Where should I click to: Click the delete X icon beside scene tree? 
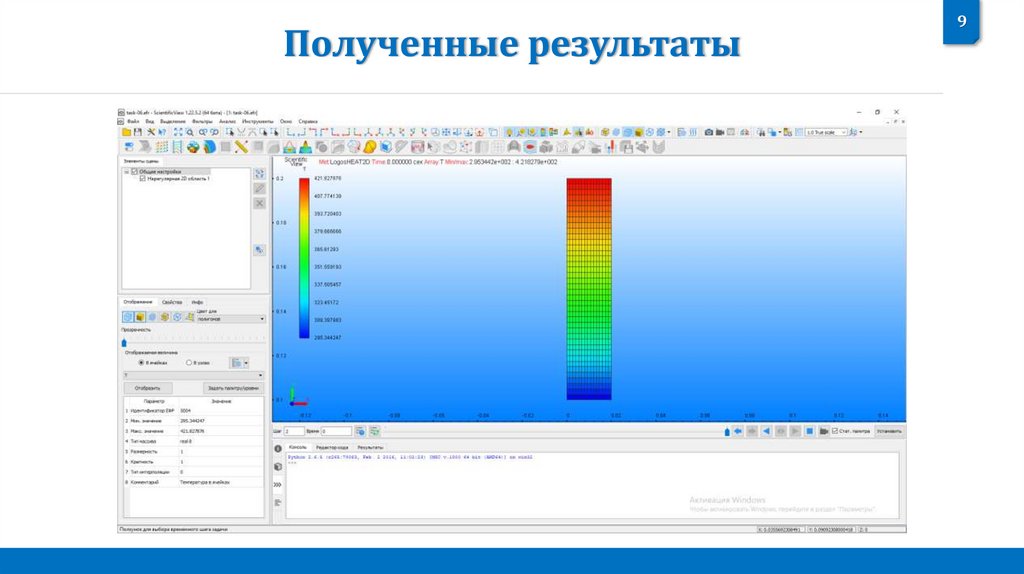click(x=259, y=203)
